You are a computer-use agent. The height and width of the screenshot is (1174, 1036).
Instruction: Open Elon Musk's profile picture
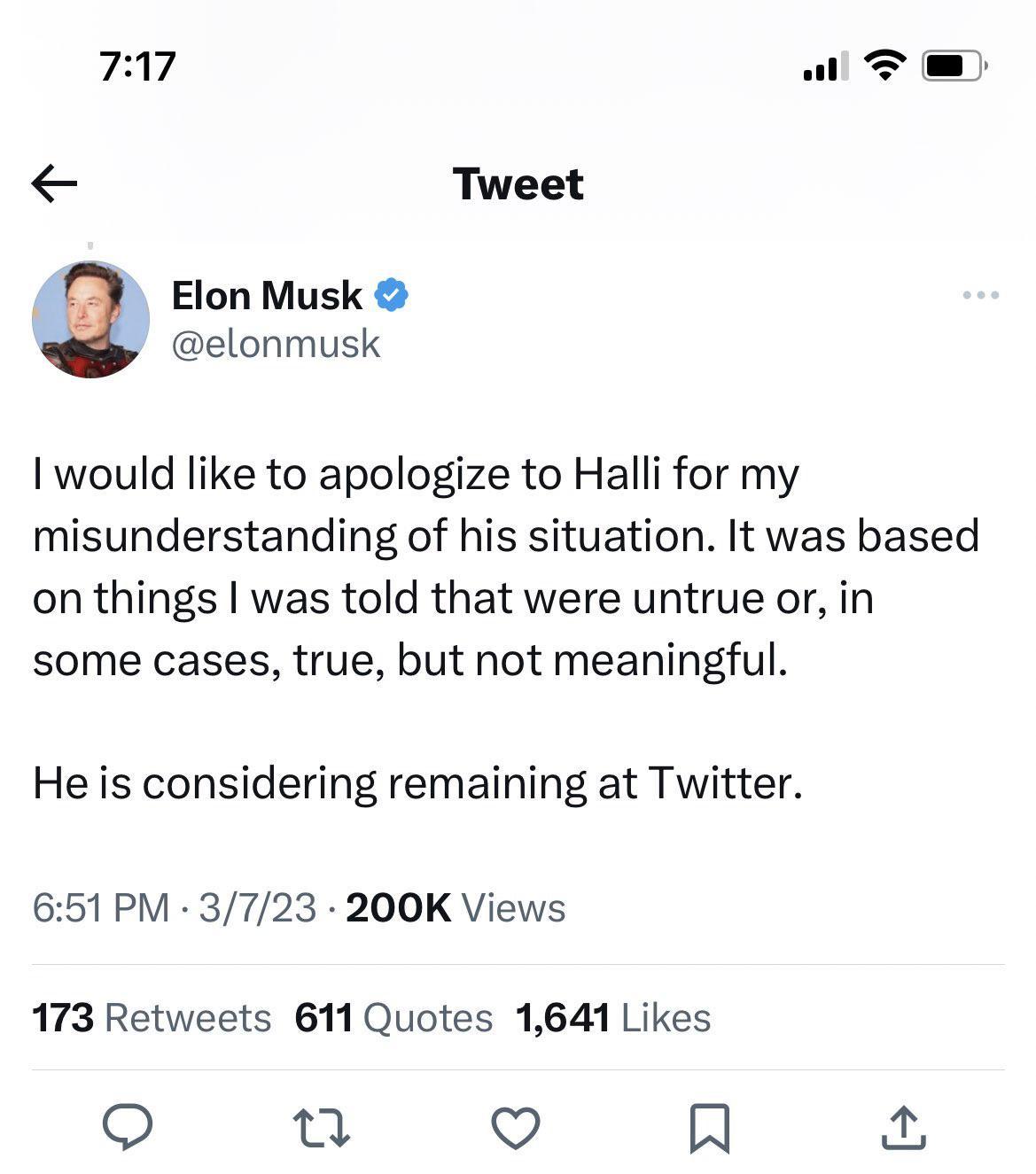coord(90,320)
